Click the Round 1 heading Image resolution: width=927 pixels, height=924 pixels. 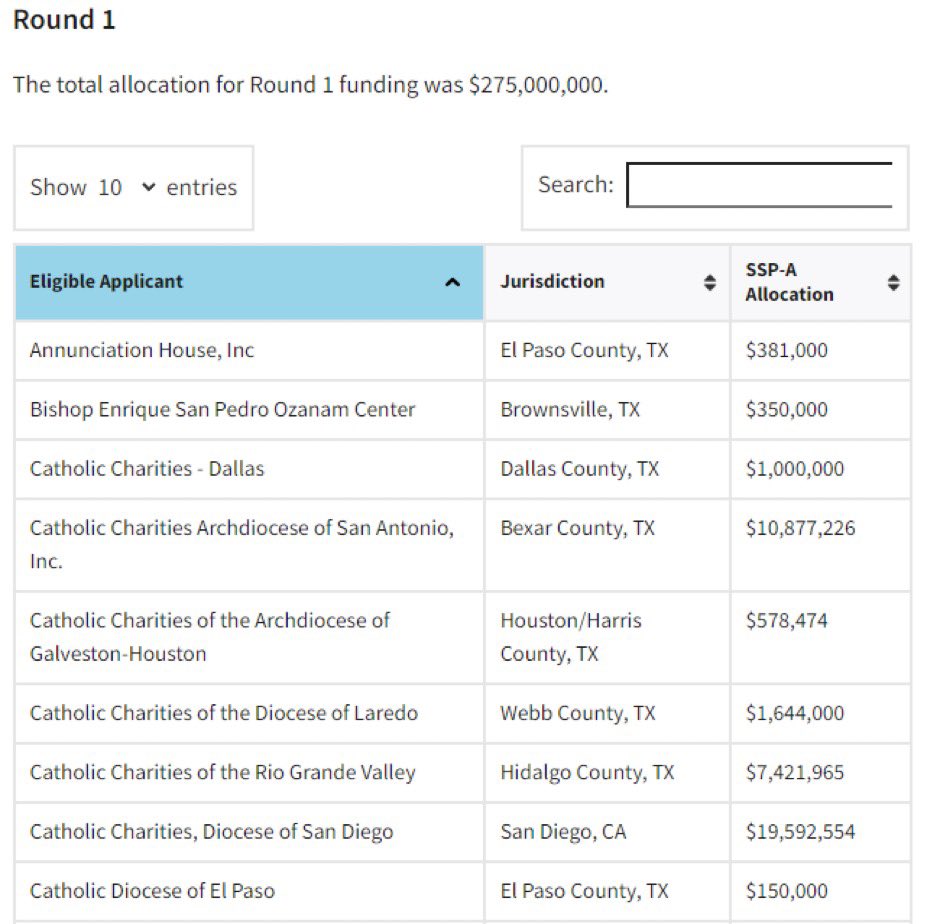tap(64, 20)
